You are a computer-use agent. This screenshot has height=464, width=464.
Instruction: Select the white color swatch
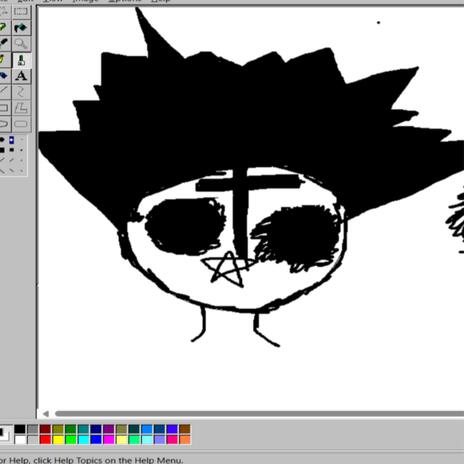coord(20,440)
